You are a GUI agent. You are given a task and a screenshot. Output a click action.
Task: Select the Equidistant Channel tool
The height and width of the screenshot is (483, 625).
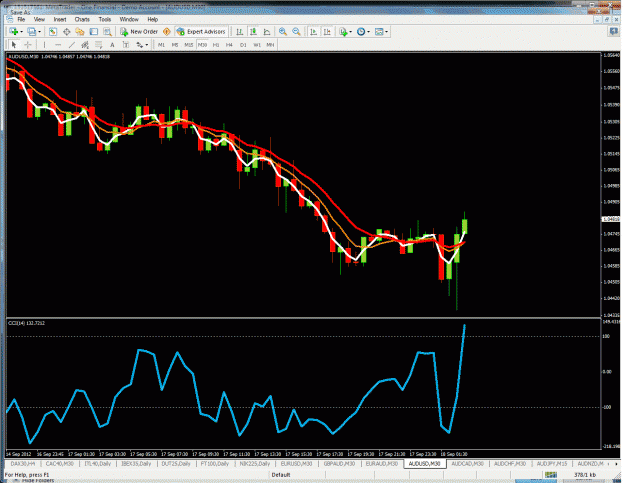click(85, 45)
